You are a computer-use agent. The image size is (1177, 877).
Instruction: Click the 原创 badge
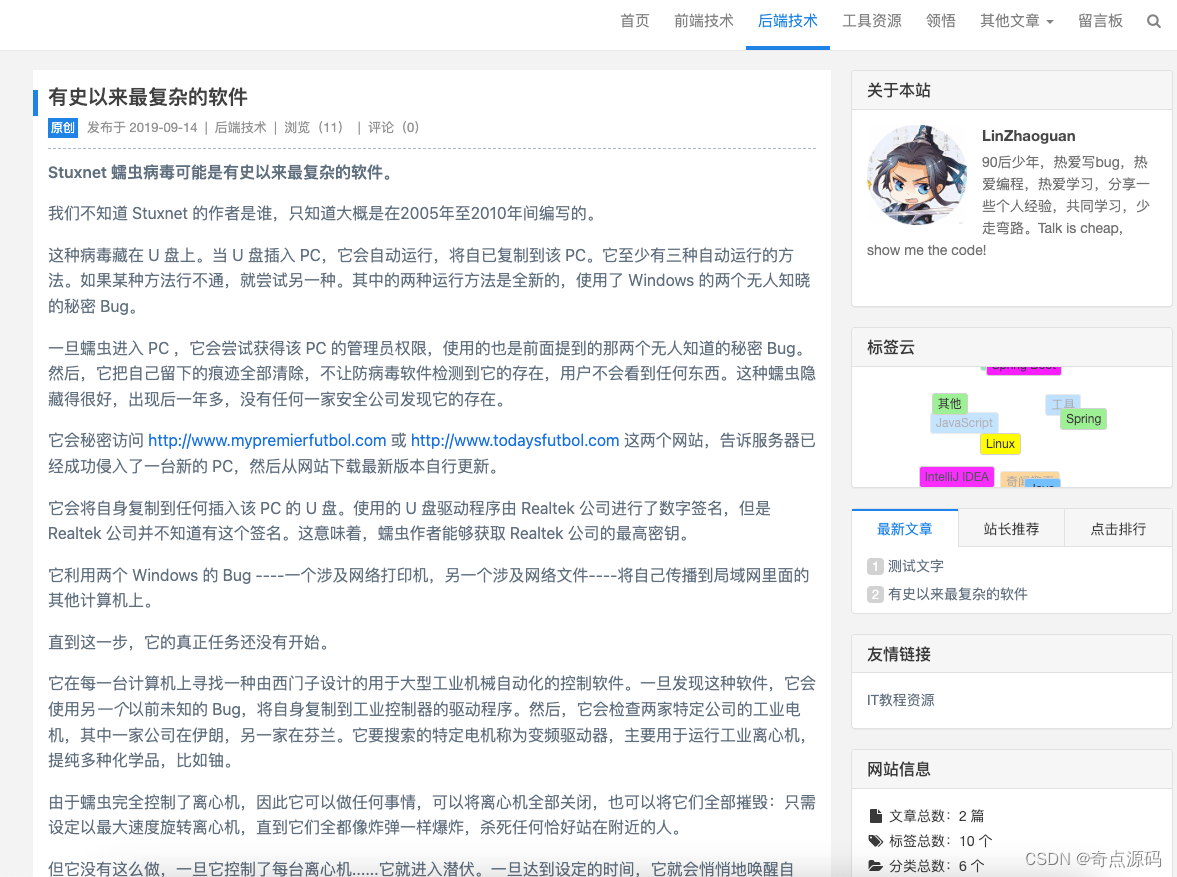click(63, 128)
